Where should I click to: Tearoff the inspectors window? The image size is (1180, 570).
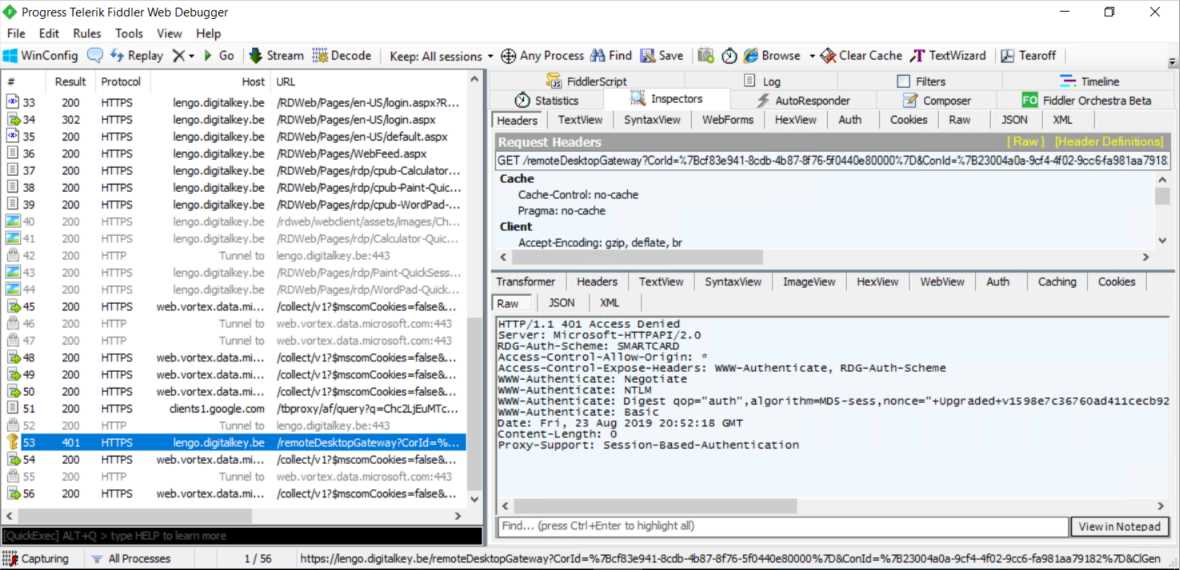(1029, 56)
